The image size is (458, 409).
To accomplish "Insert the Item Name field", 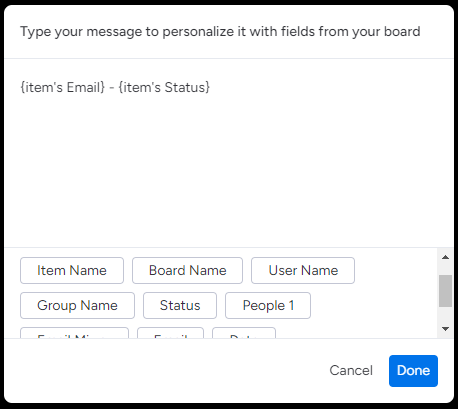I will click(72, 270).
